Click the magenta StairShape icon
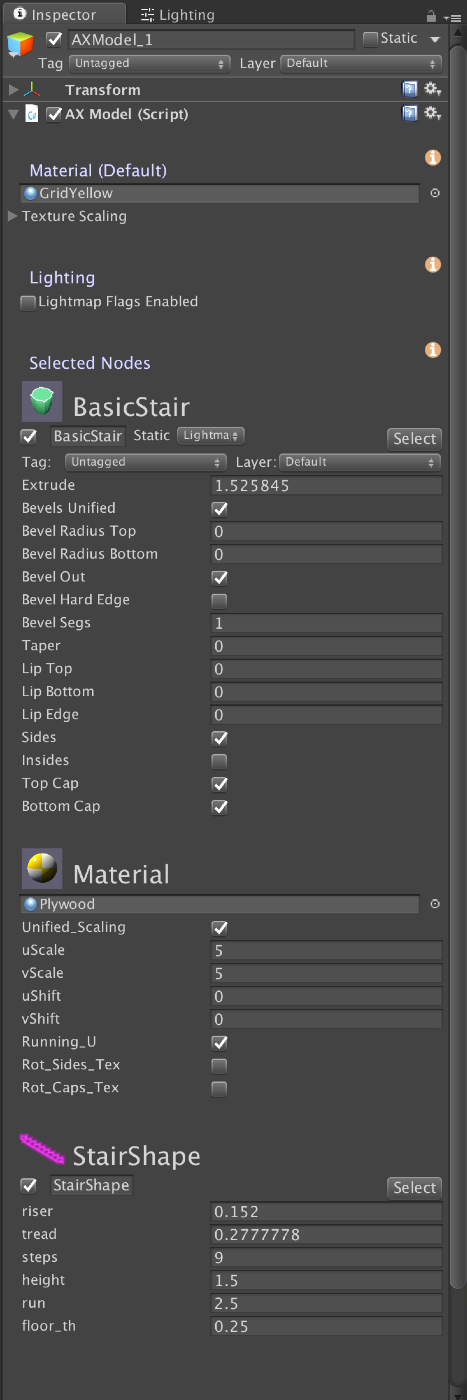 [x=42, y=1150]
